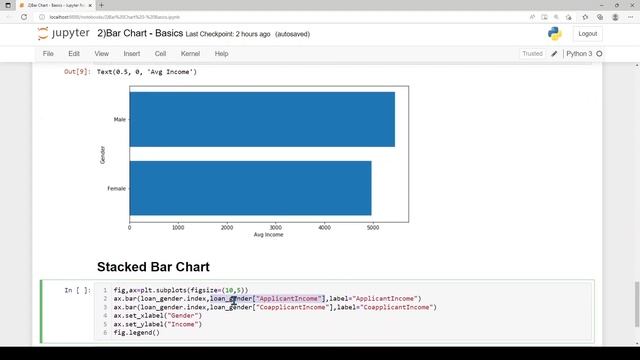This screenshot has width=640, height=360.
Task: Close the Bar Chart - Basics tab
Action: click(x=90, y=5)
